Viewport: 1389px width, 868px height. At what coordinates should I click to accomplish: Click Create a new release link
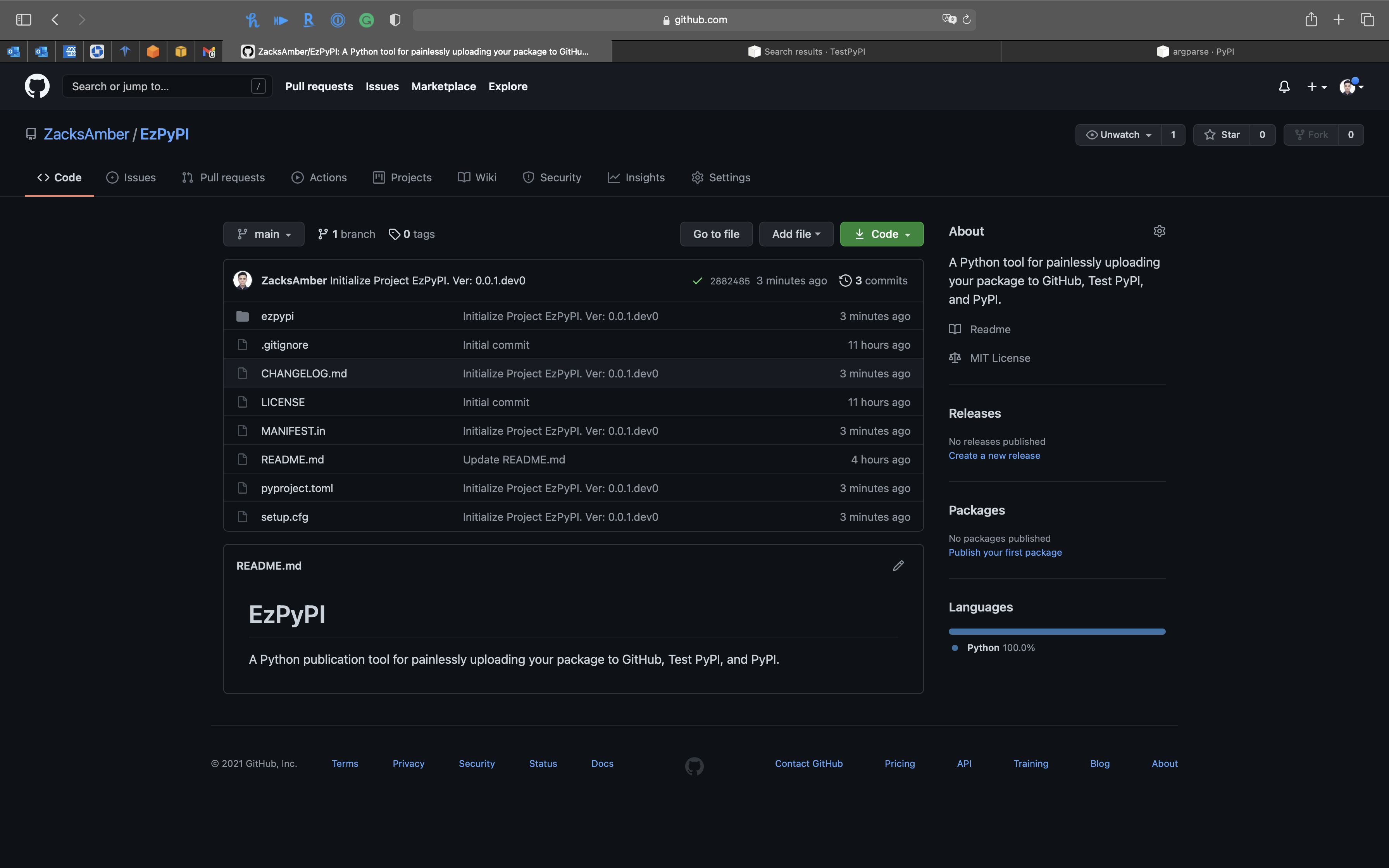(x=994, y=456)
